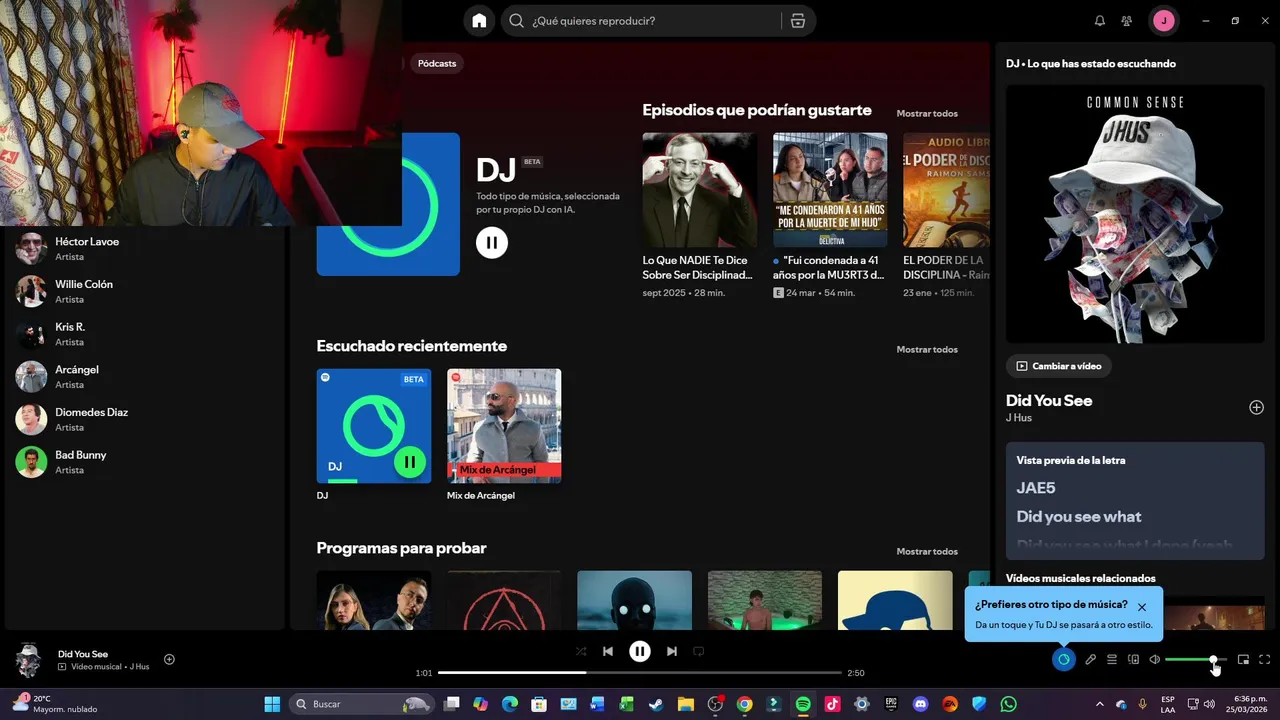Open 'EL PODER DE LA DISCIPLINA' episode
The image size is (1280, 720).
(x=946, y=216)
